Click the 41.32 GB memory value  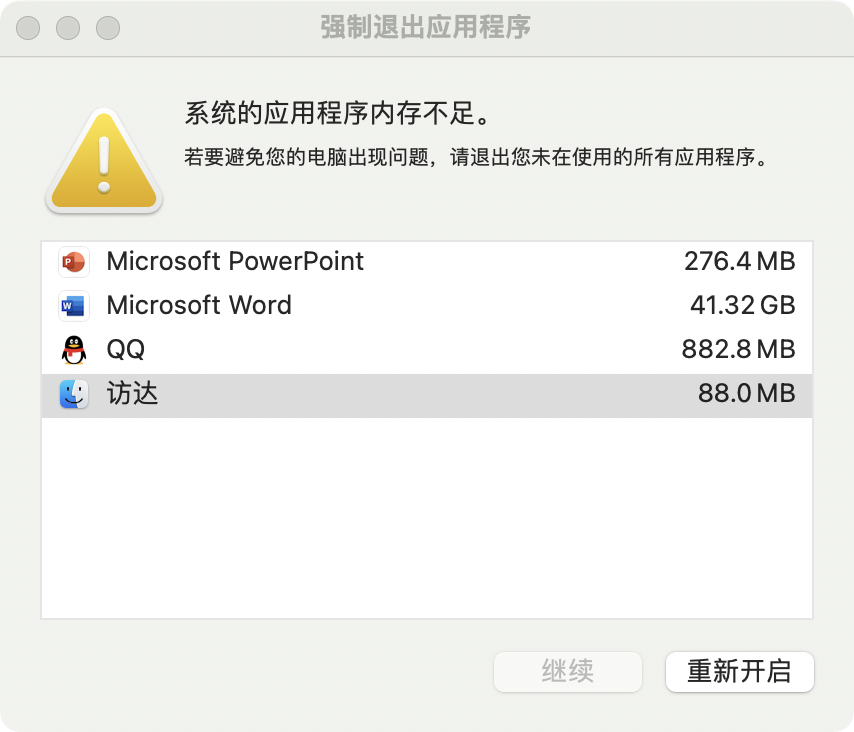(742, 306)
